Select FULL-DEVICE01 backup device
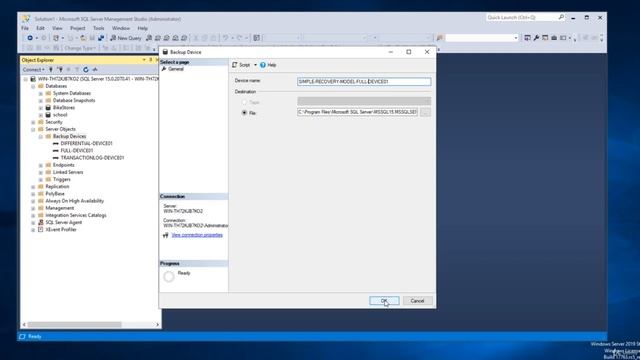 click(76, 151)
